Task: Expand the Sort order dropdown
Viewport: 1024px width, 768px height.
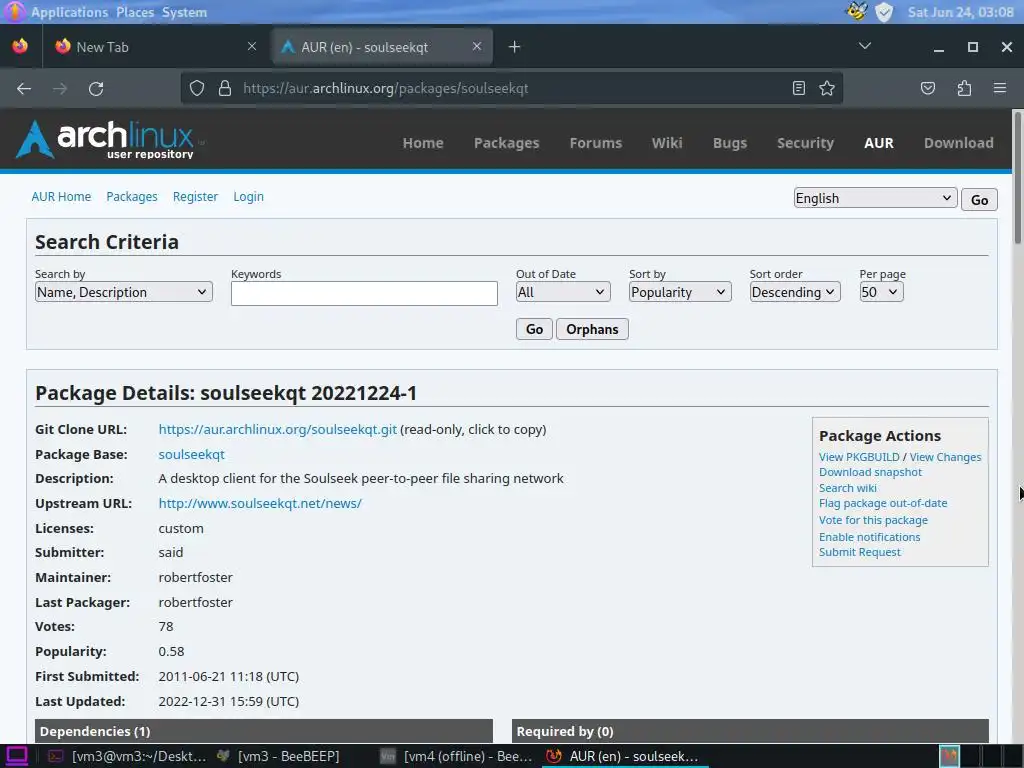Action: pos(795,292)
